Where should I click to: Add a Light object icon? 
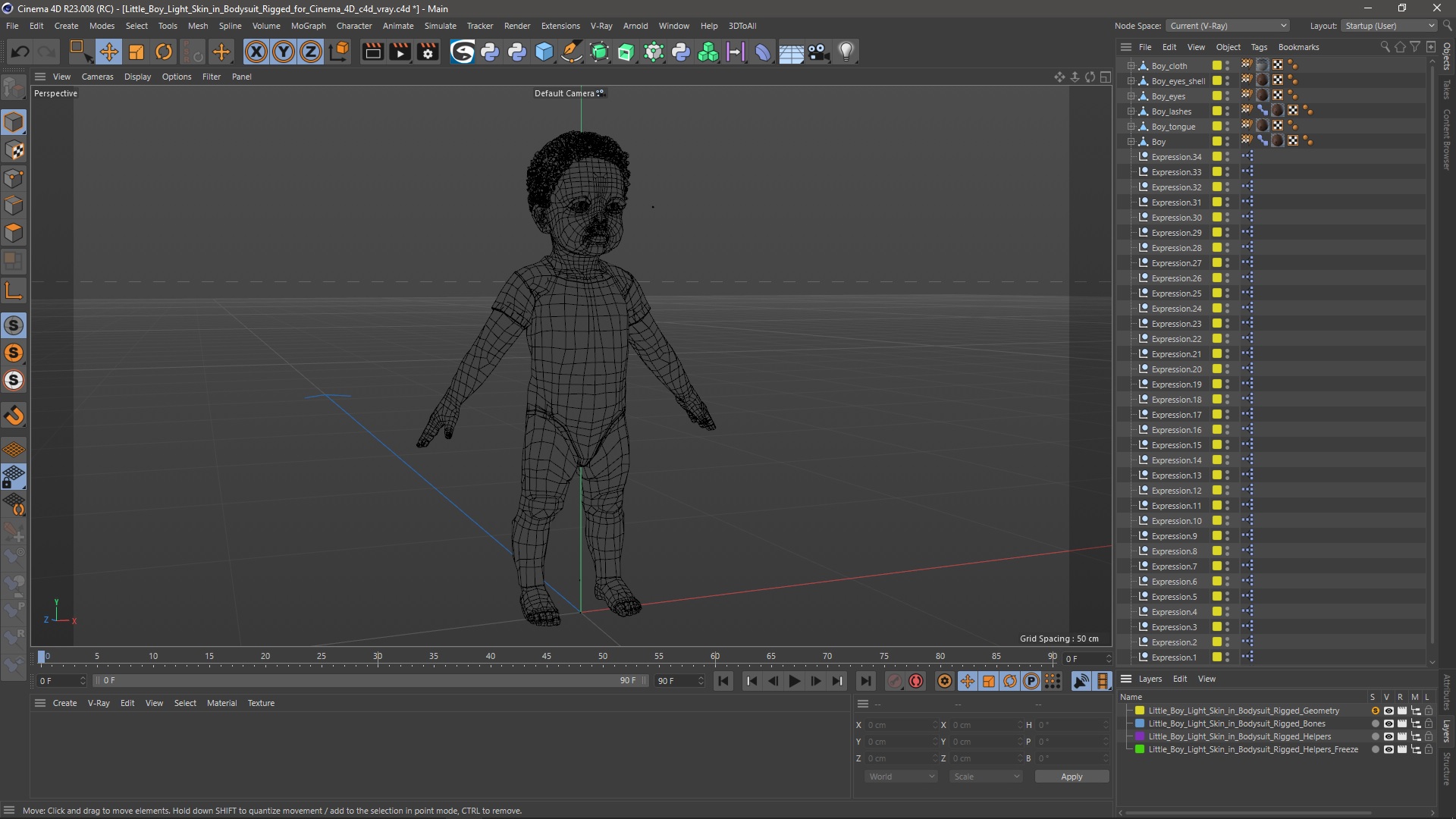pyautogui.click(x=846, y=52)
